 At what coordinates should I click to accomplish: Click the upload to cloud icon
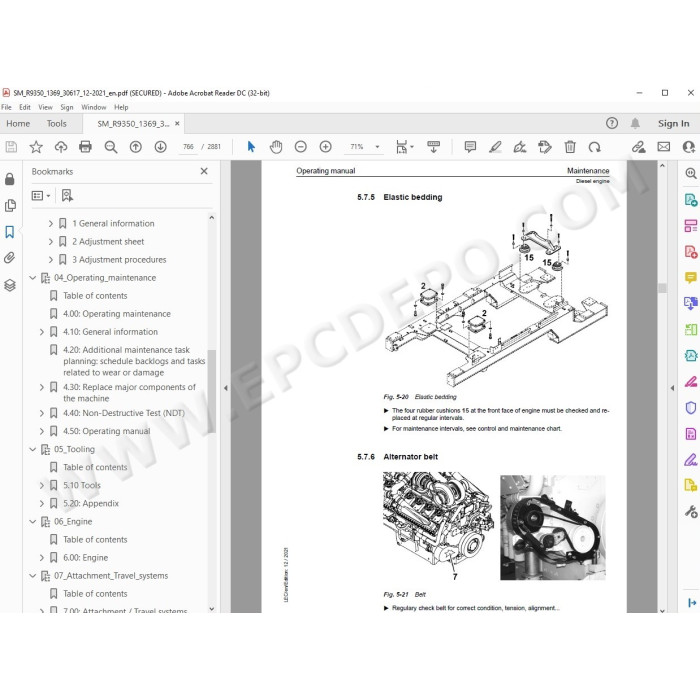coord(61,146)
